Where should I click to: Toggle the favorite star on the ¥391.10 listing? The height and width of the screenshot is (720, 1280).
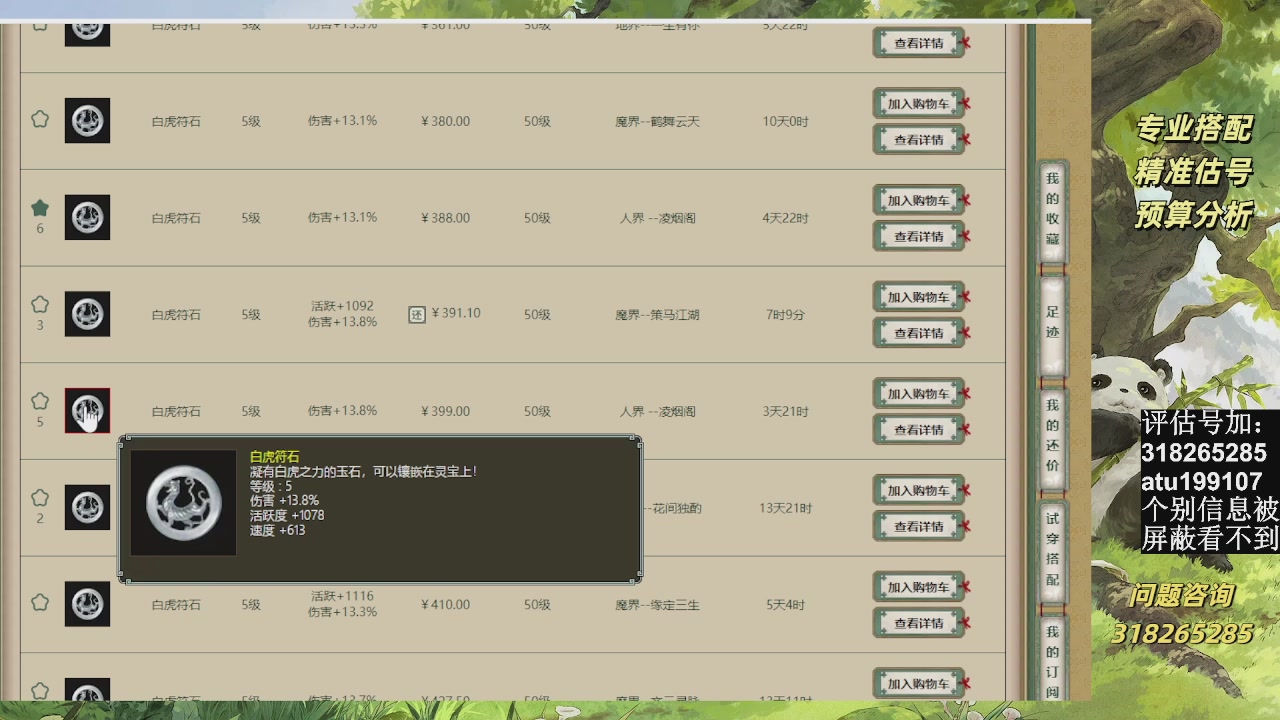pos(40,304)
